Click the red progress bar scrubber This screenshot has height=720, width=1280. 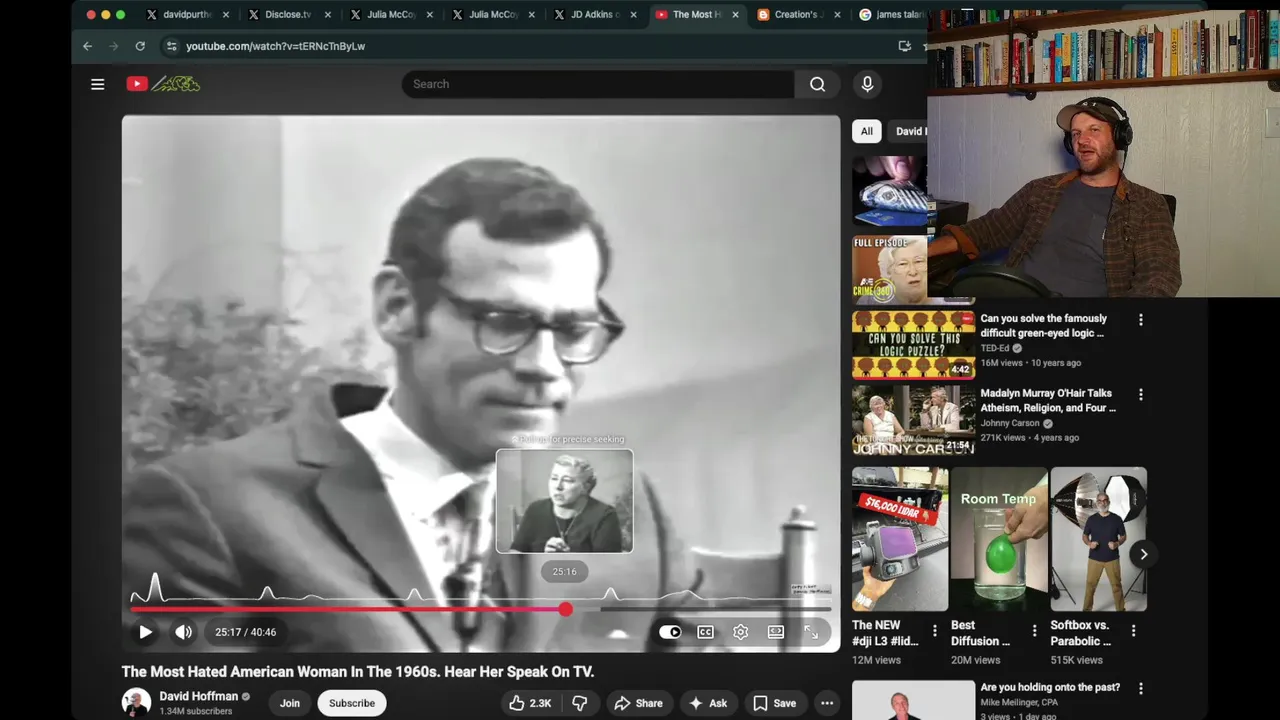(x=566, y=609)
